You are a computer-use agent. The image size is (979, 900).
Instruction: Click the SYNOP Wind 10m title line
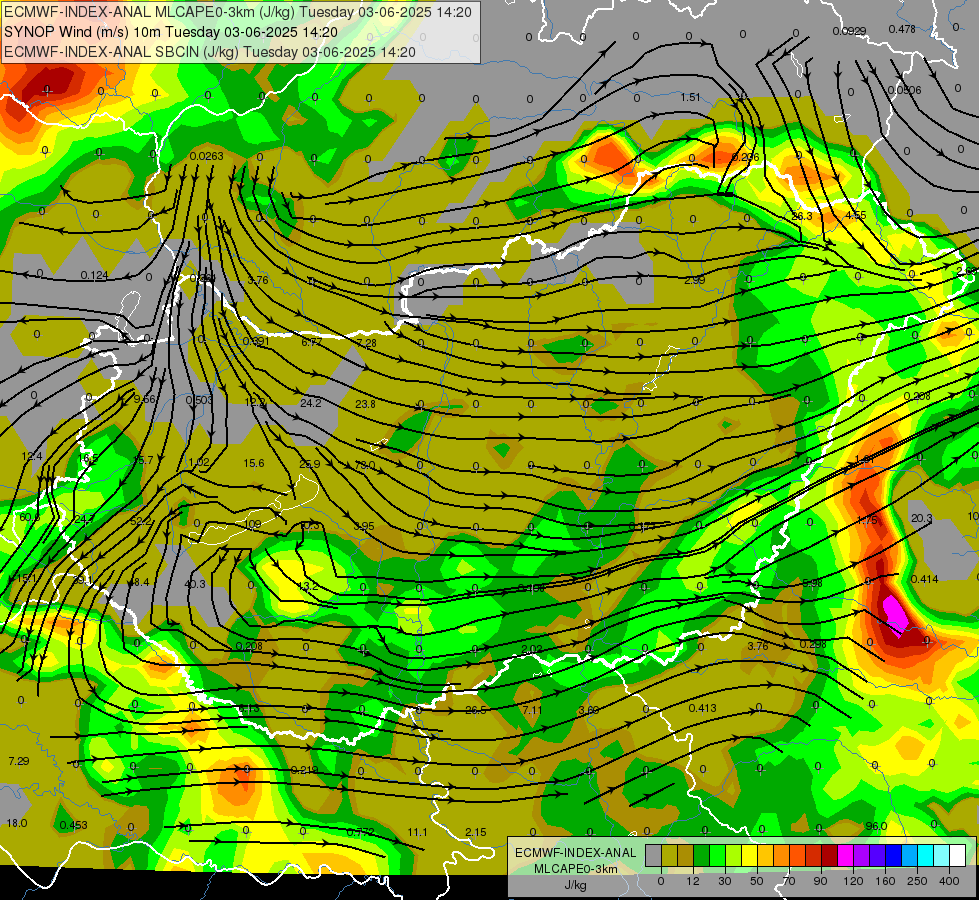[x=170, y=32]
